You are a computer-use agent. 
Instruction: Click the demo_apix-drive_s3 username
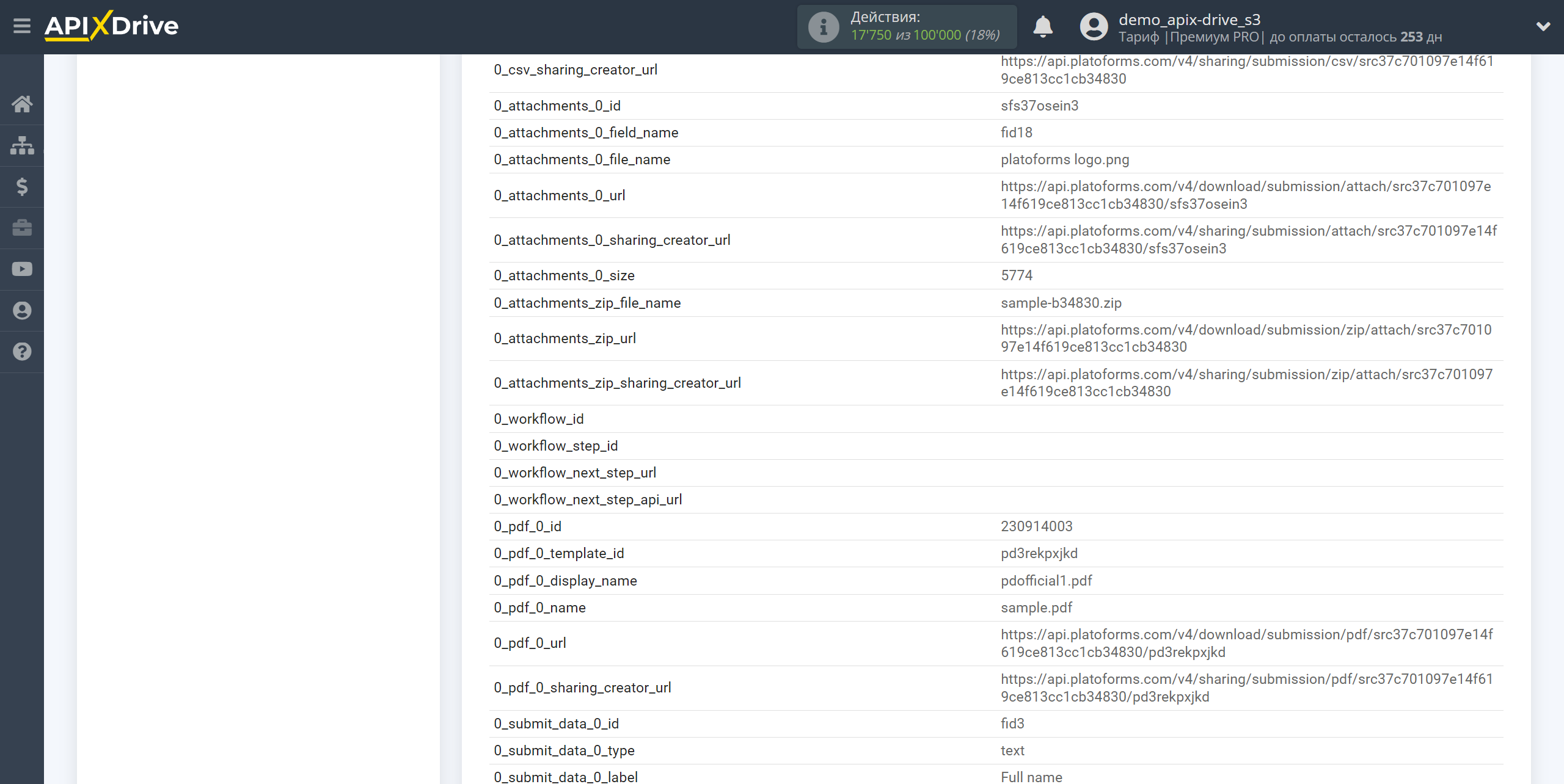[1189, 20]
